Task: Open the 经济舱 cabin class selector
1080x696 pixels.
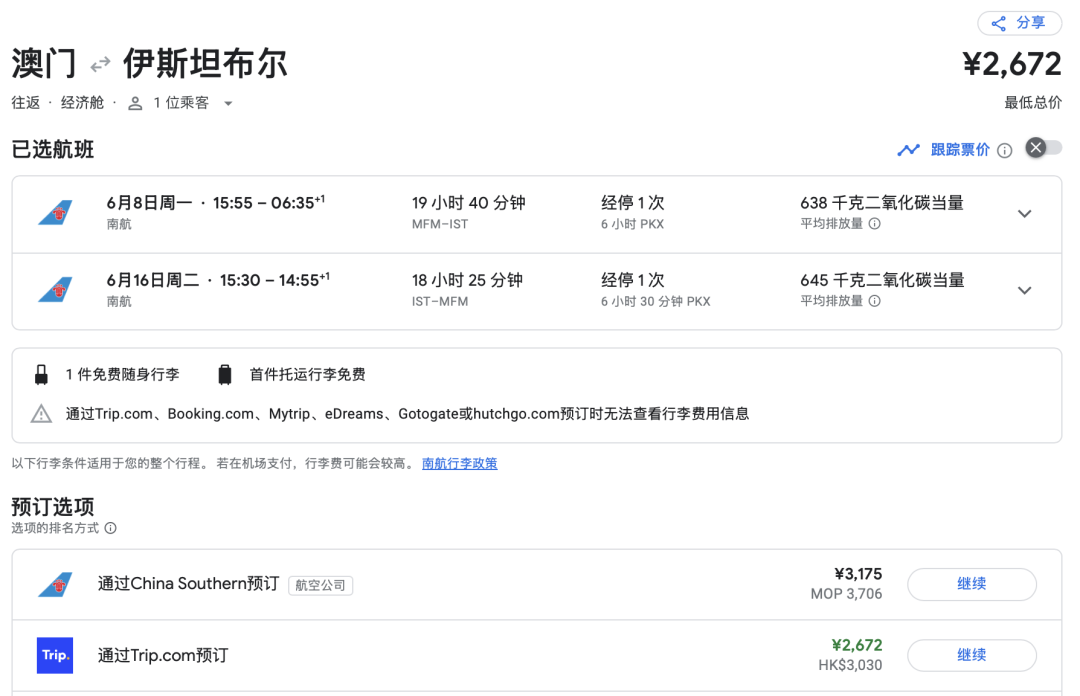Action: click(x=81, y=102)
